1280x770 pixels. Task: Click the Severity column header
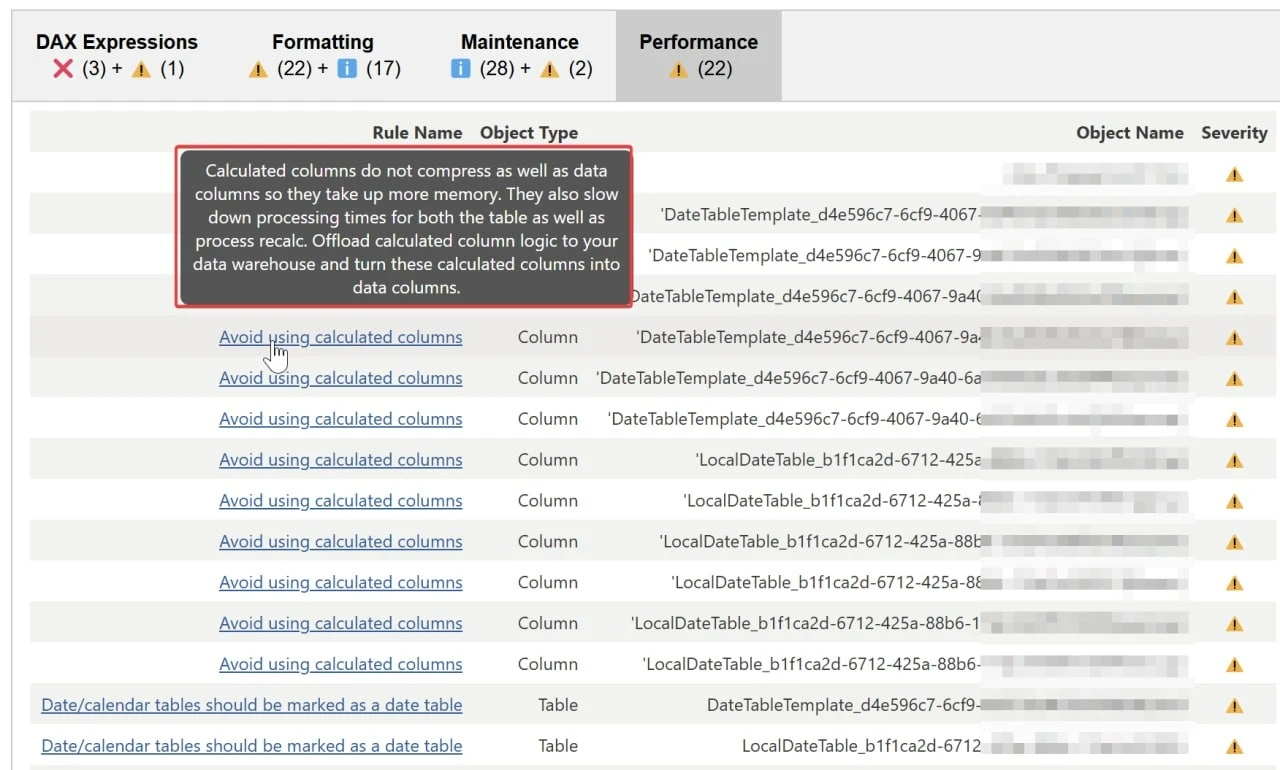pyautogui.click(x=1234, y=133)
